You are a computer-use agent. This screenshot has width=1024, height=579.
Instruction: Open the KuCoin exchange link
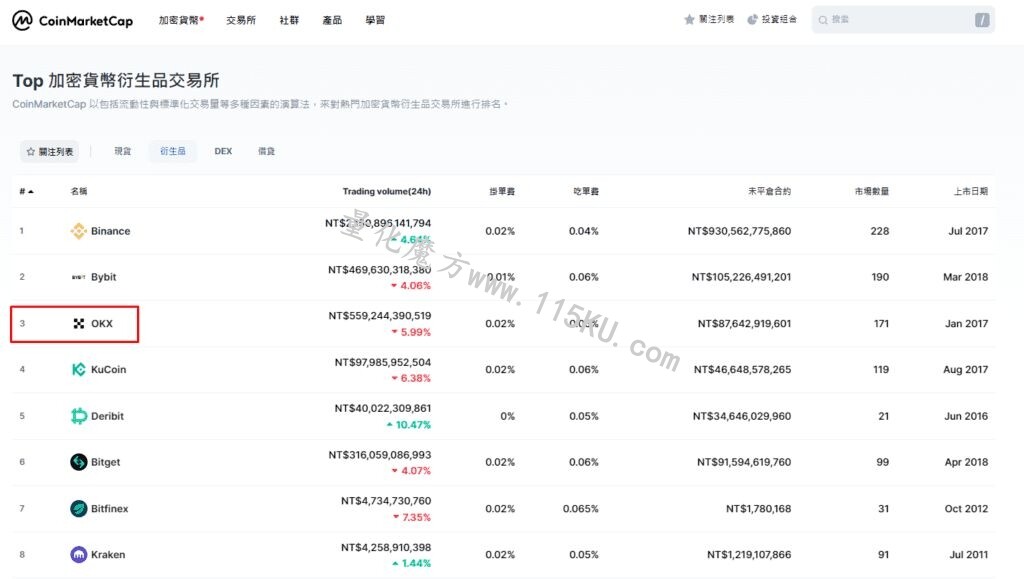click(x=108, y=369)
